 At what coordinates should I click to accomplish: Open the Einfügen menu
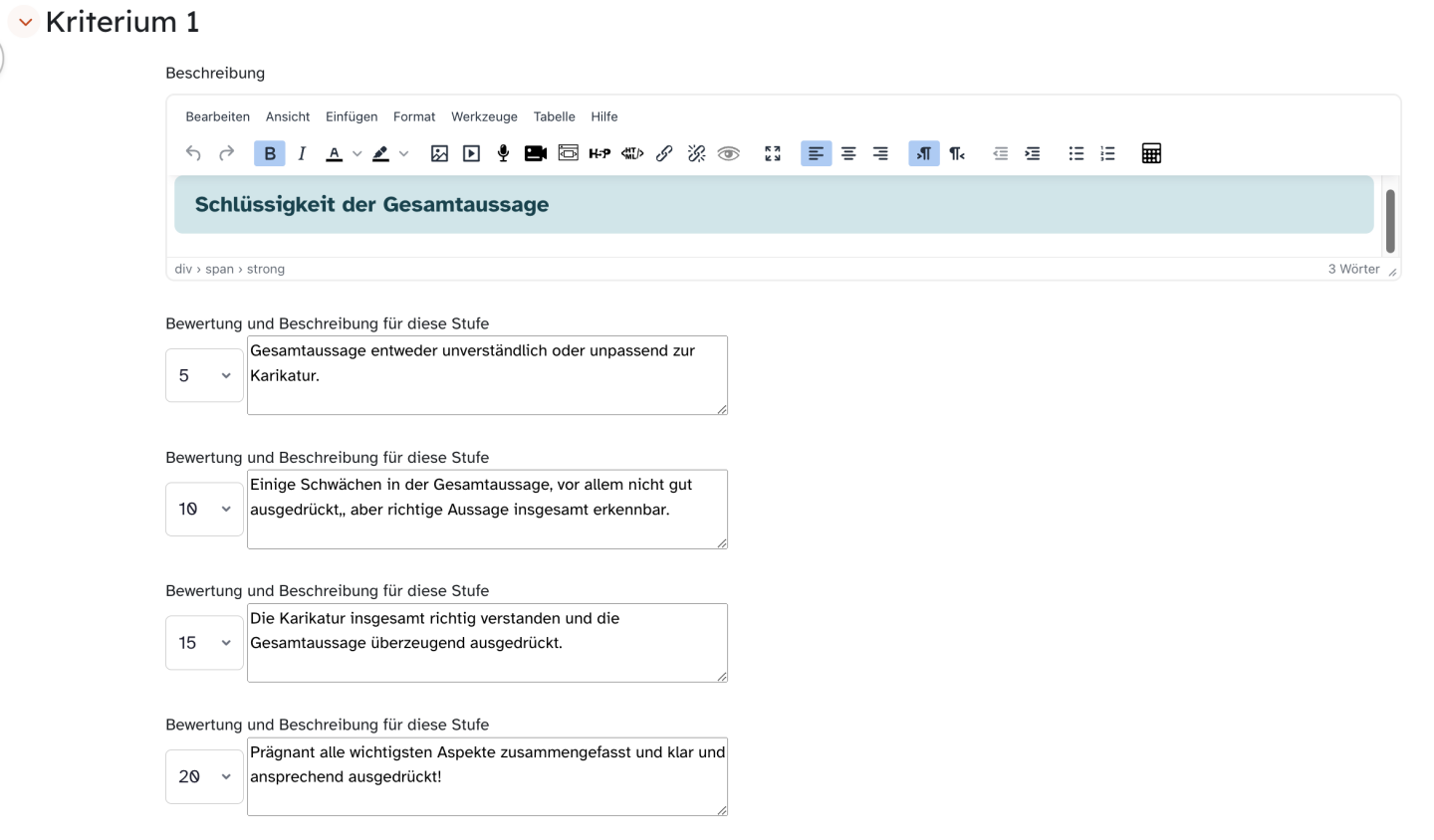click(352, 116)
